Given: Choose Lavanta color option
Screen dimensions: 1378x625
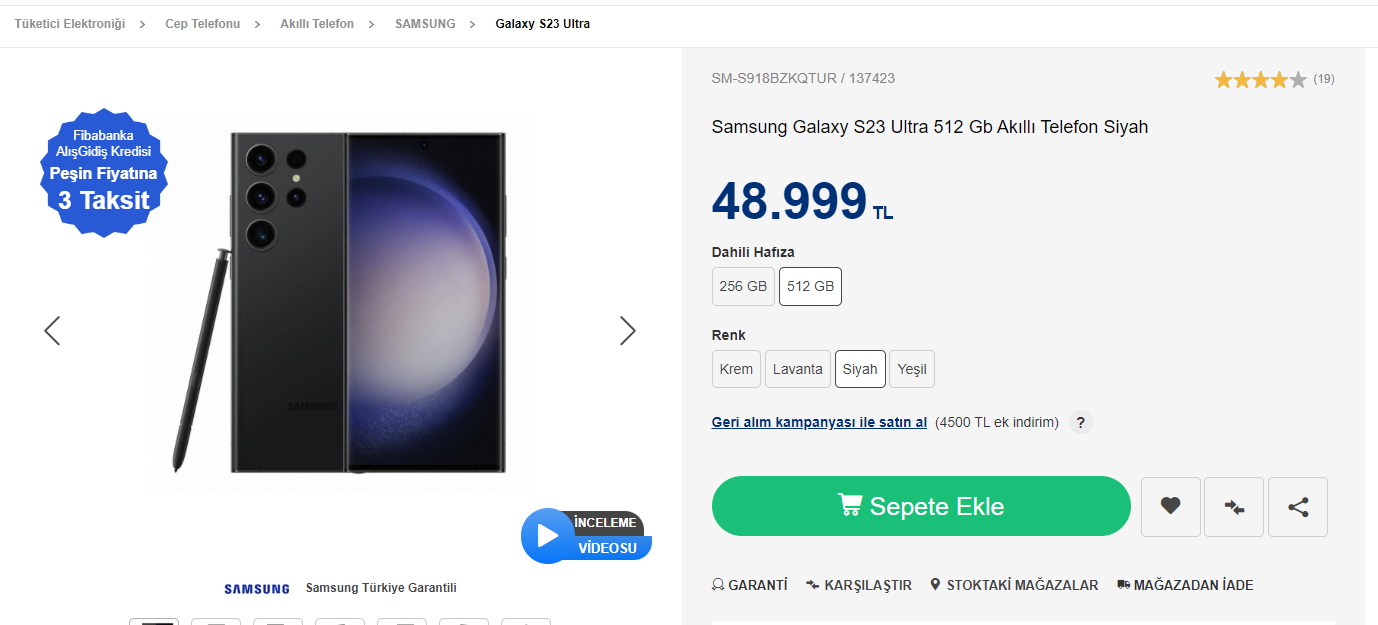Looking at the screenshot, I should [798, 369].
